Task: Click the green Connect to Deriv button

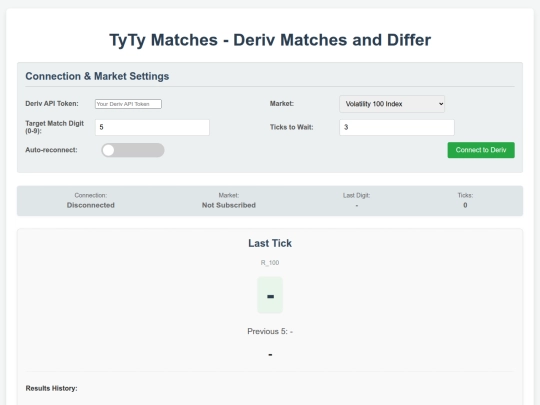Action: pyautogui.click(x=481, y=150)
